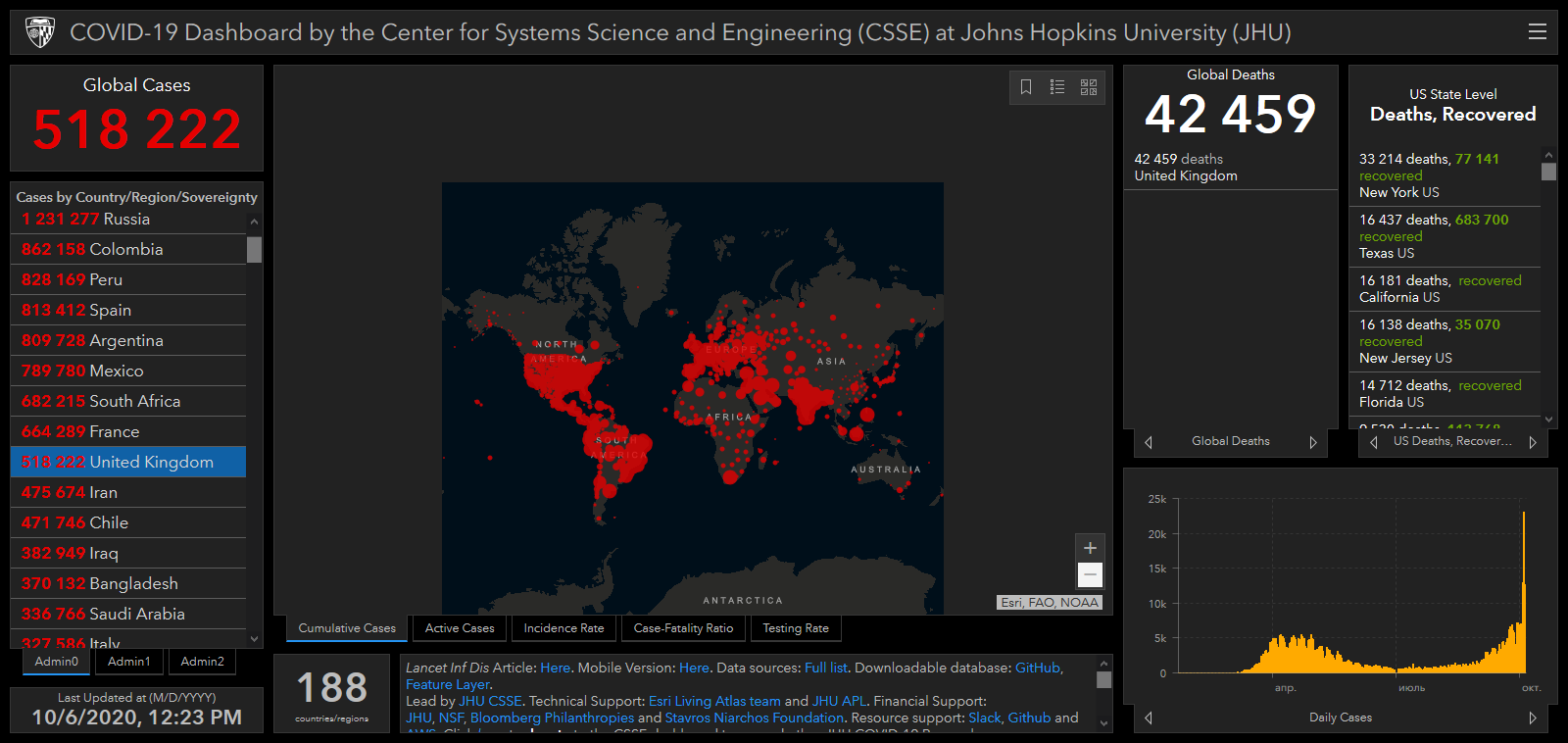Show next chart after Daily Cases
This screenshot has height=743, width=1568.
[1533, 718]
